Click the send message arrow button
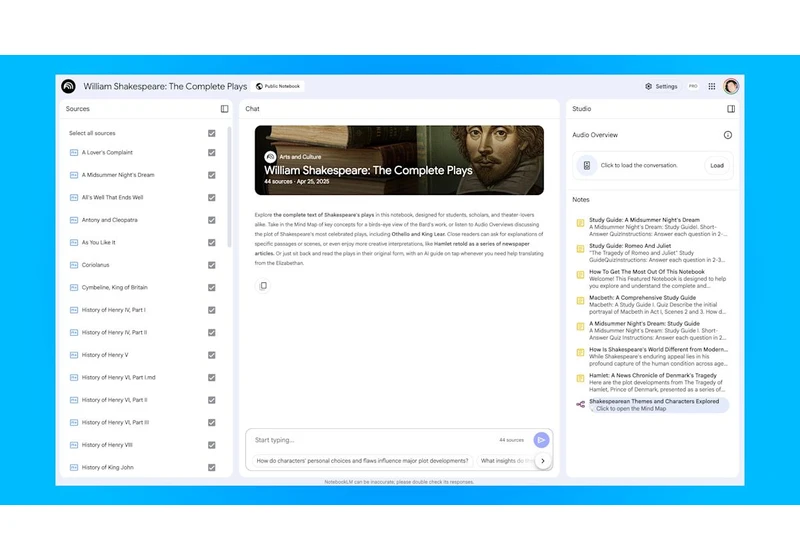Viewport: 800px width, 560px height. (541, 440)
